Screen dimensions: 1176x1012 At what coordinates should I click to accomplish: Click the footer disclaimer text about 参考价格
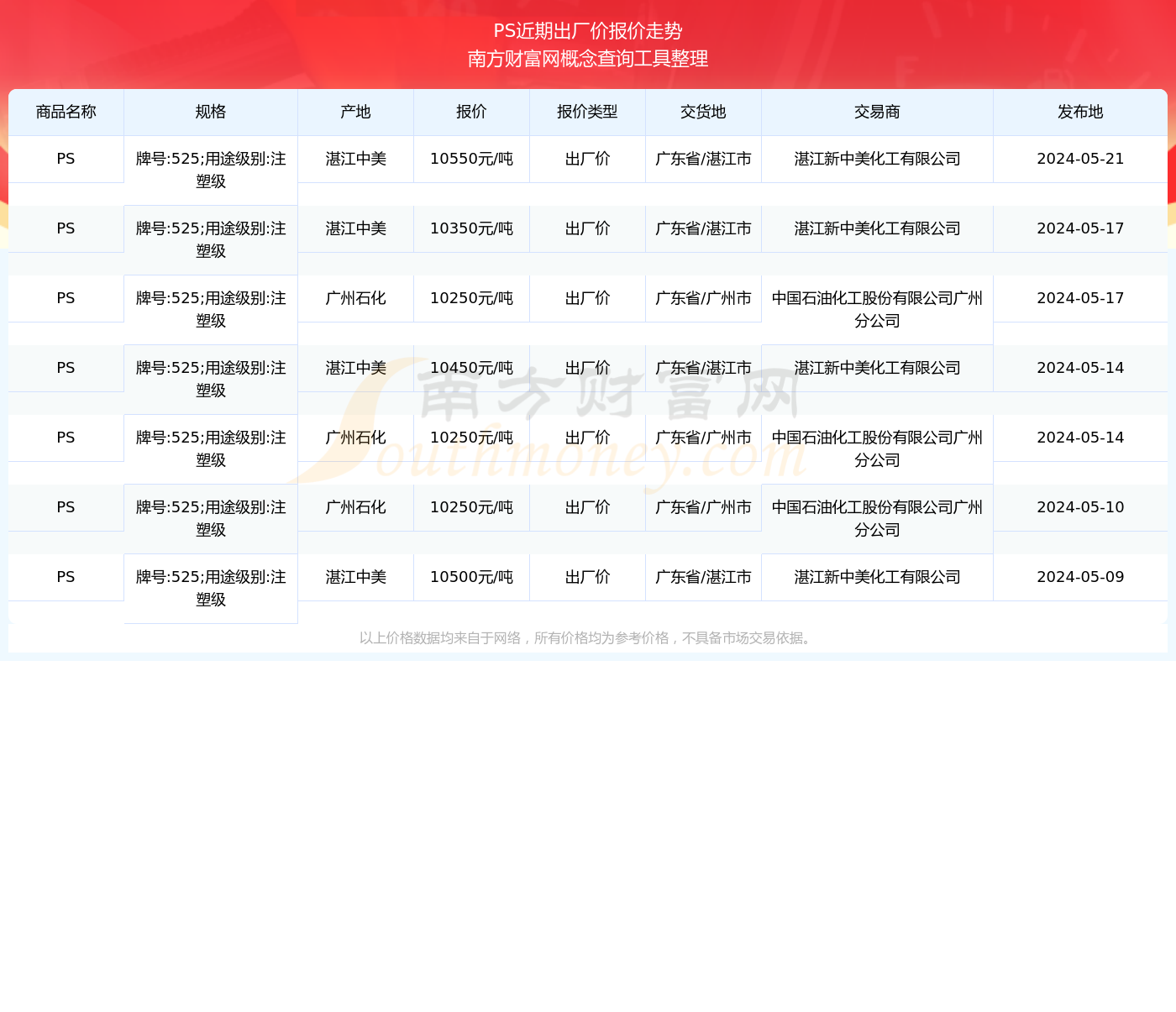point(588,637)
